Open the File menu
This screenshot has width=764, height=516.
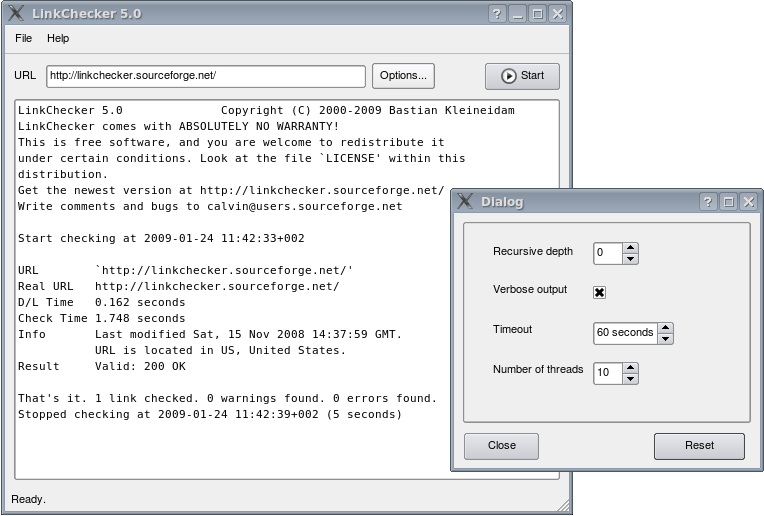24,38
